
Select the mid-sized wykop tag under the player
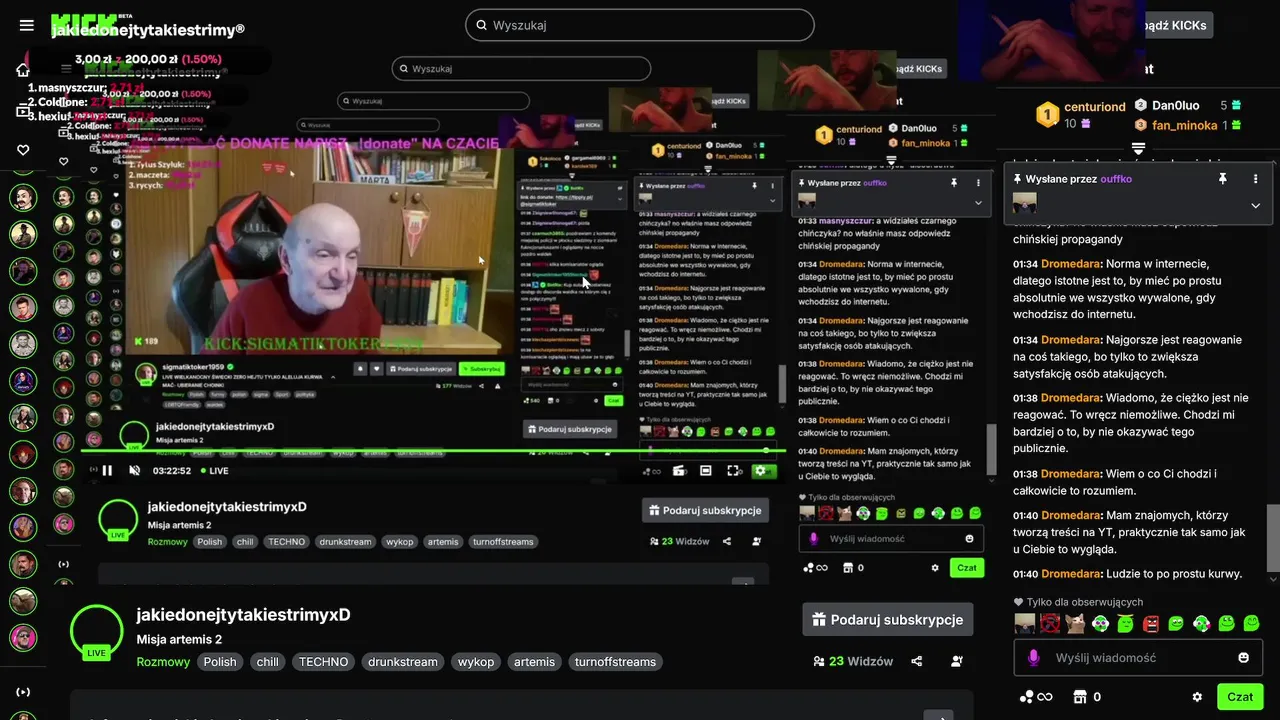[x=399, y=542]
